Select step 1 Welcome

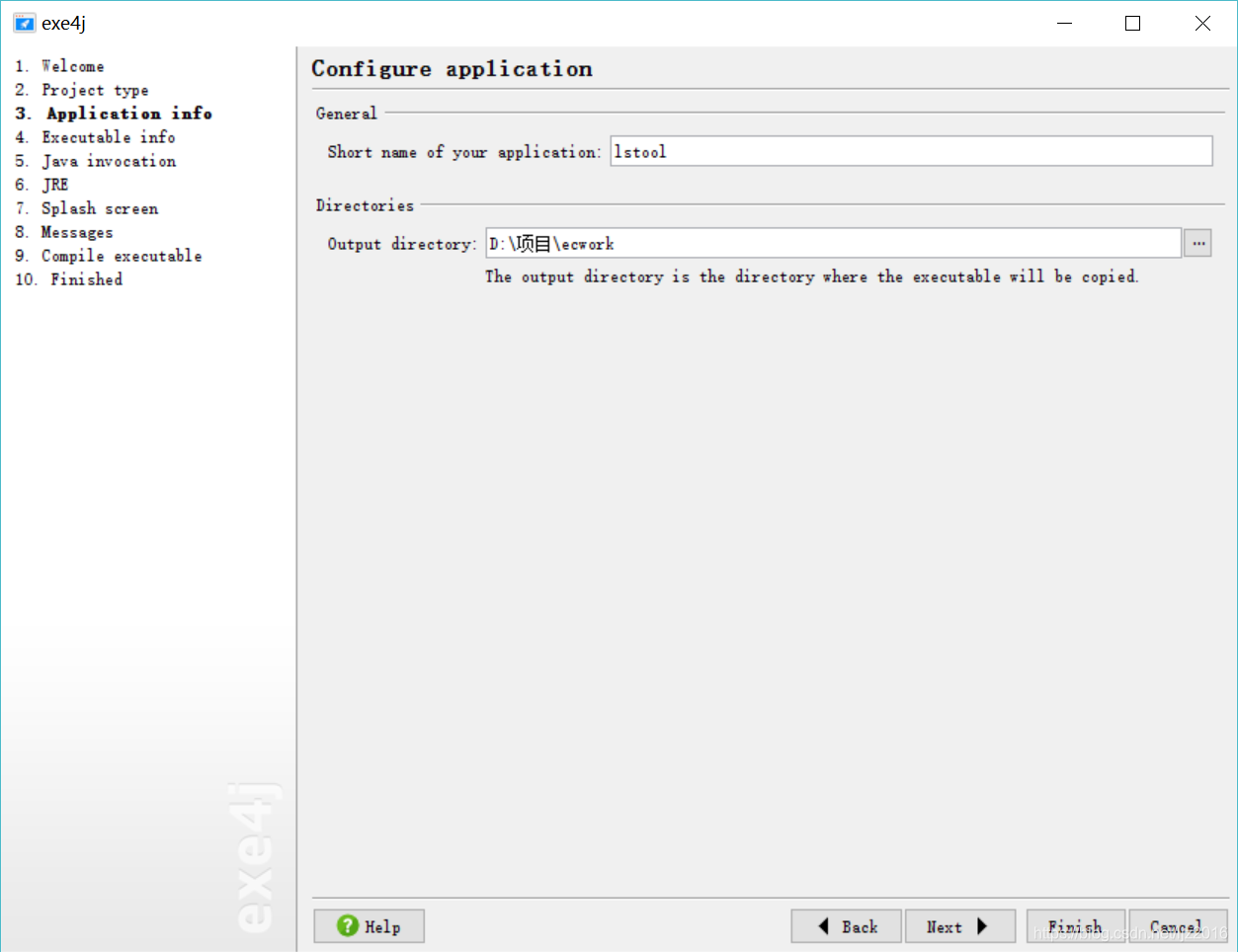[59, 66]
